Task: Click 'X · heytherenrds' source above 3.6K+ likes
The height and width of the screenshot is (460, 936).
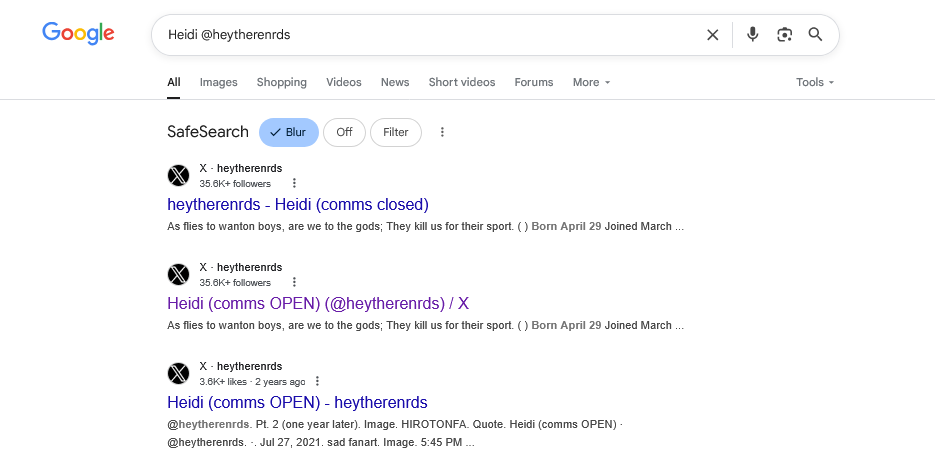Action: [x=241, y=366]
